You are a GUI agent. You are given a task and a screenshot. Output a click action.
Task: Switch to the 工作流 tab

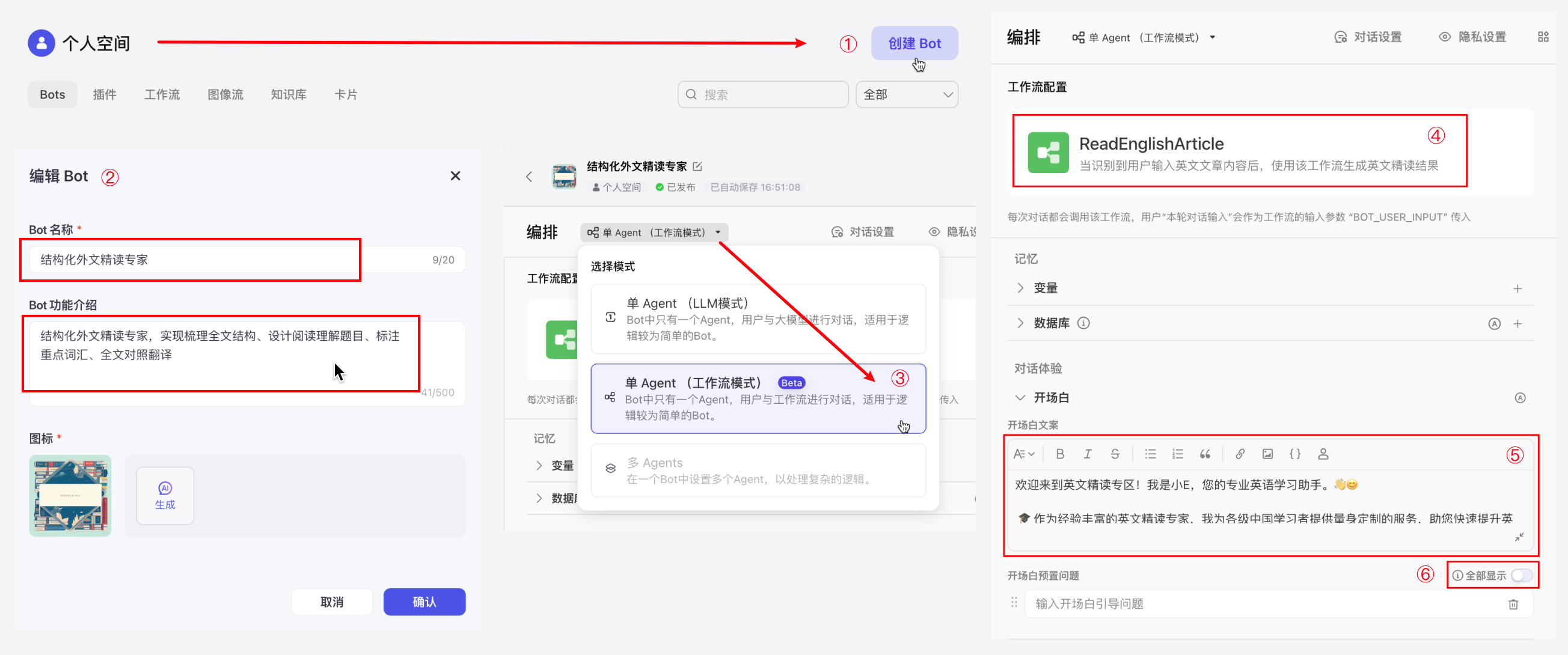click(162, 94)
